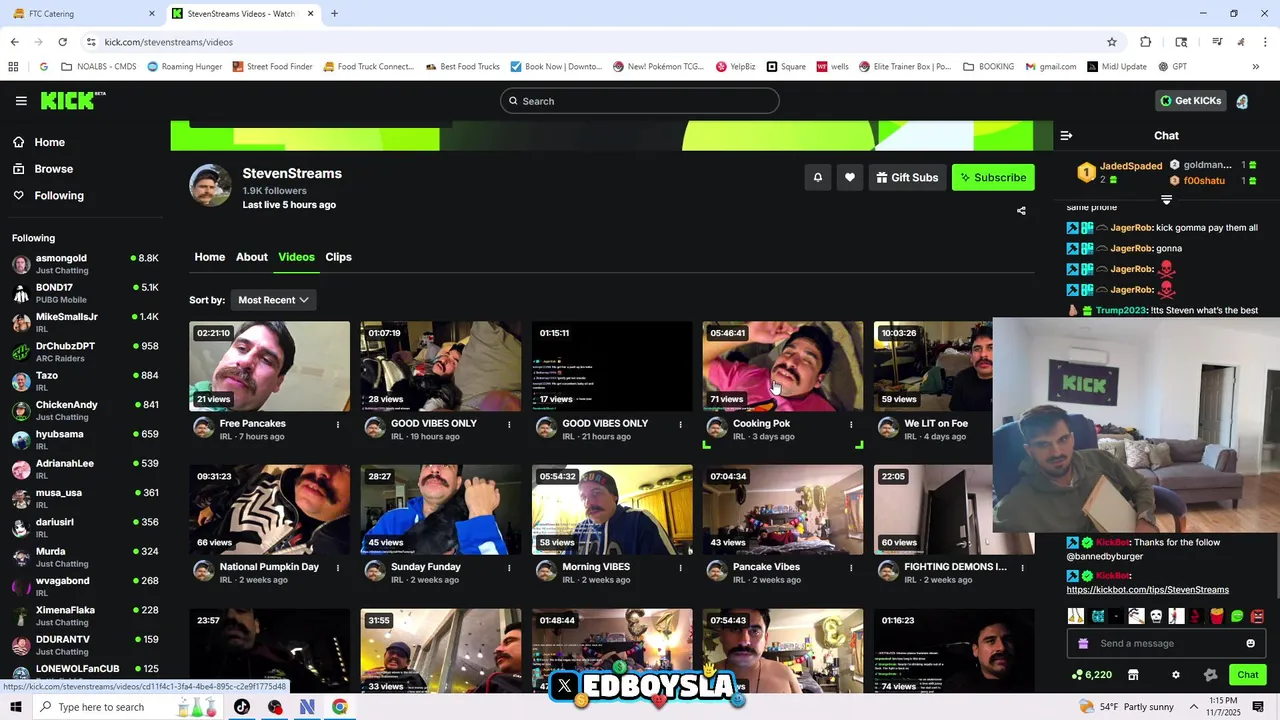Open a new browser tab

click(x=334, y=14)
